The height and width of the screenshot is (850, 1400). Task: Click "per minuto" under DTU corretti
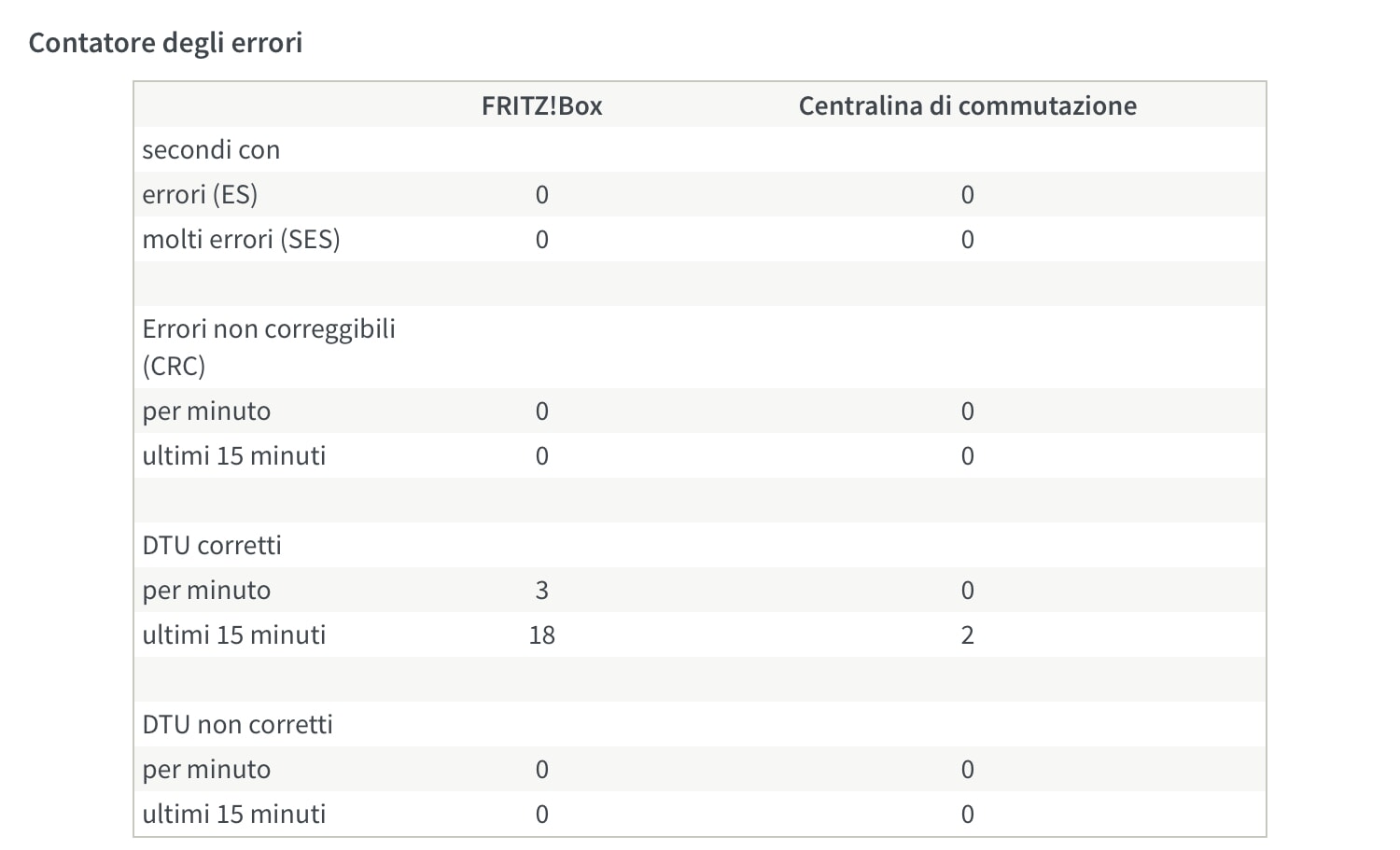pyautogui.click(x=206, y=591)
